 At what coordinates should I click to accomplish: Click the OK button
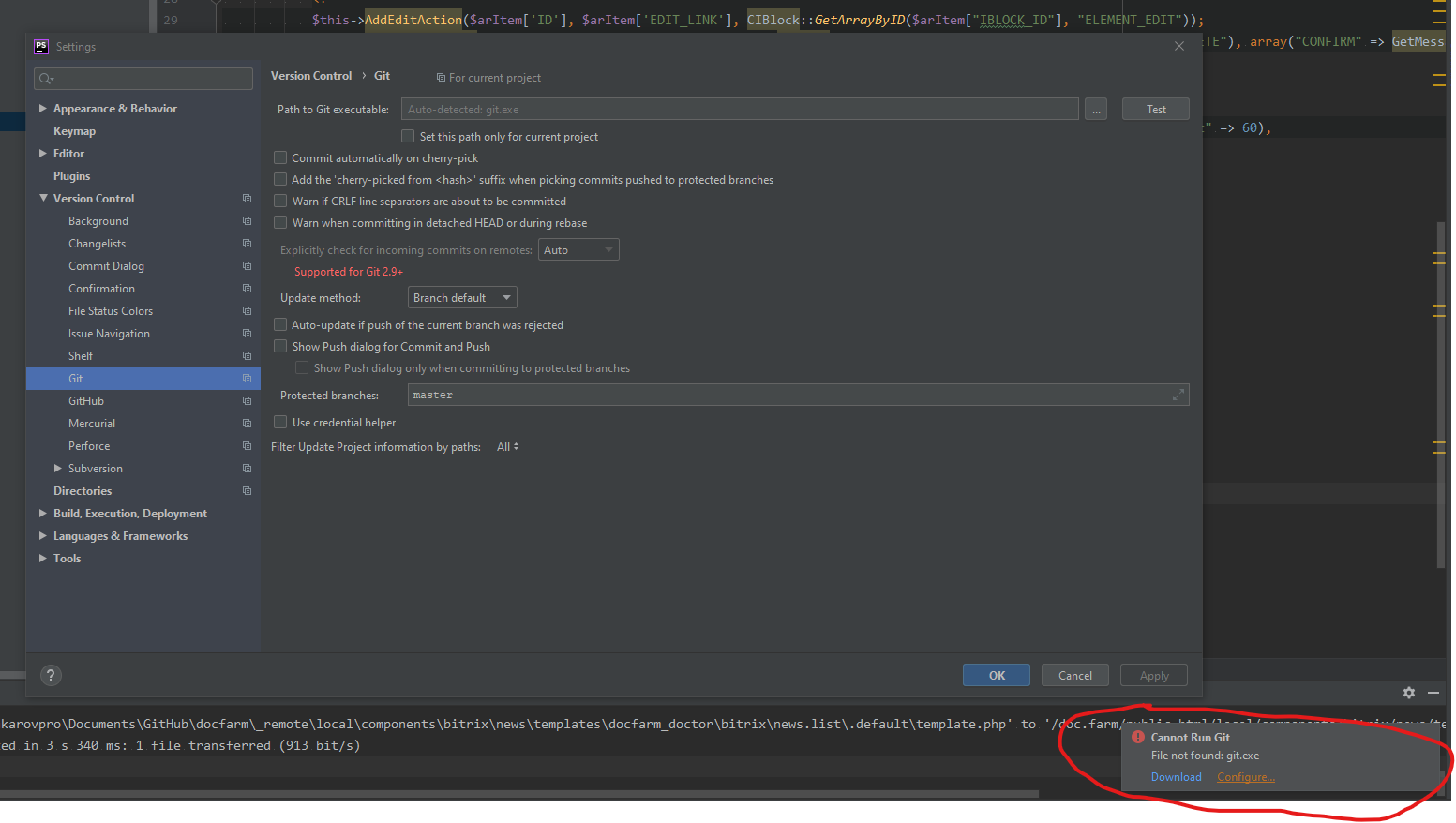[x=997, y=675]
